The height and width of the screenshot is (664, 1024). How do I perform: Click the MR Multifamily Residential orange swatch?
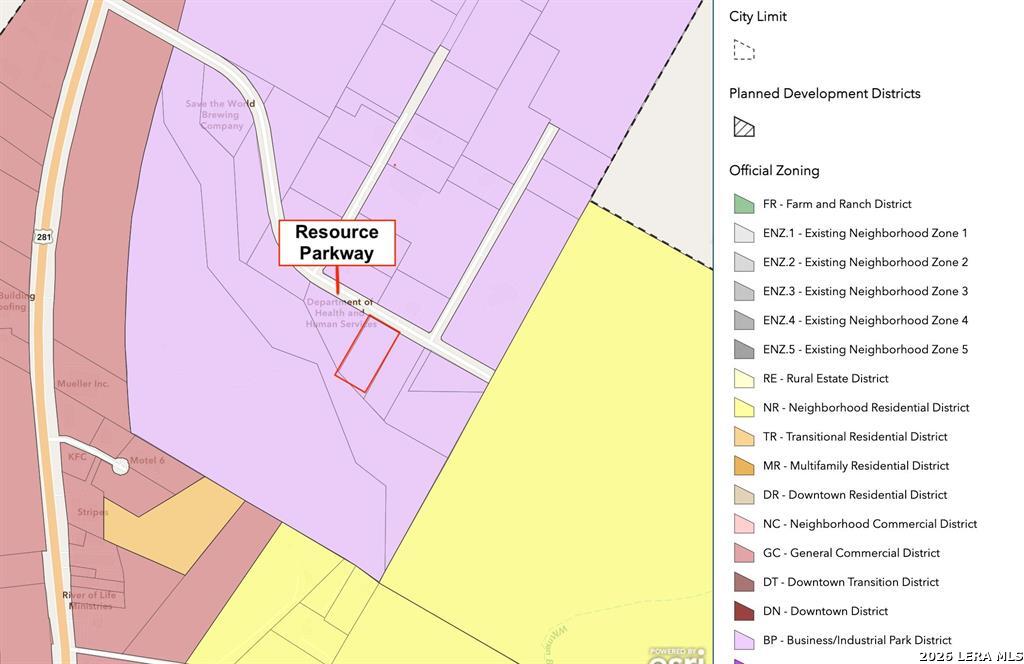click(x=743, y=466)
